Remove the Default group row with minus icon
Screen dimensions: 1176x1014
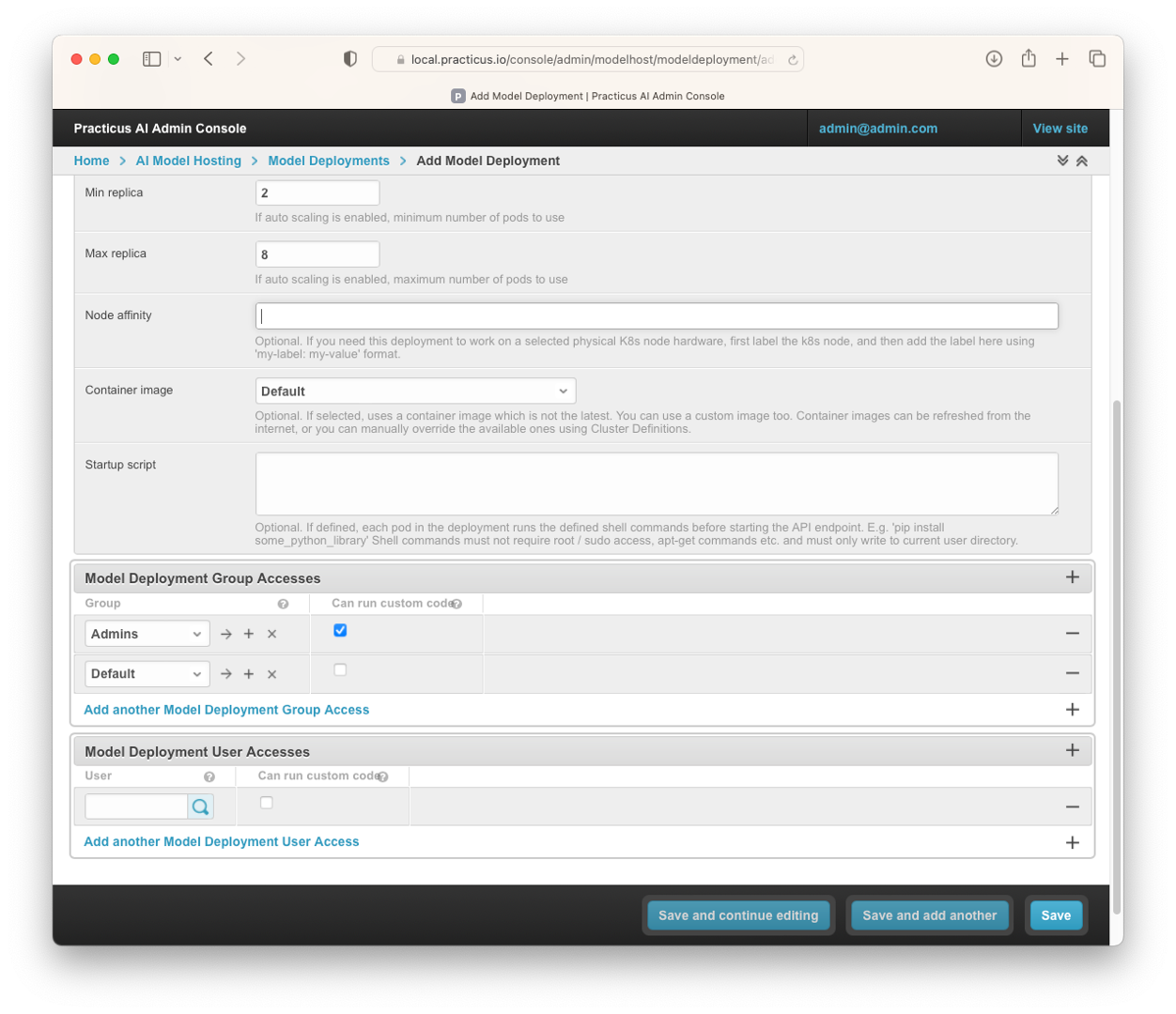(1072, 673)
